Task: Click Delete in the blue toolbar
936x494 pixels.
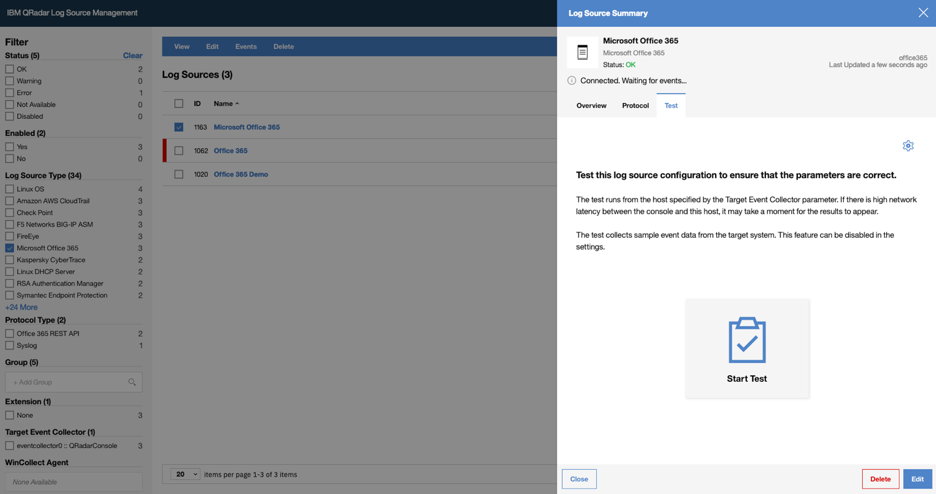Action: (284, 47)
